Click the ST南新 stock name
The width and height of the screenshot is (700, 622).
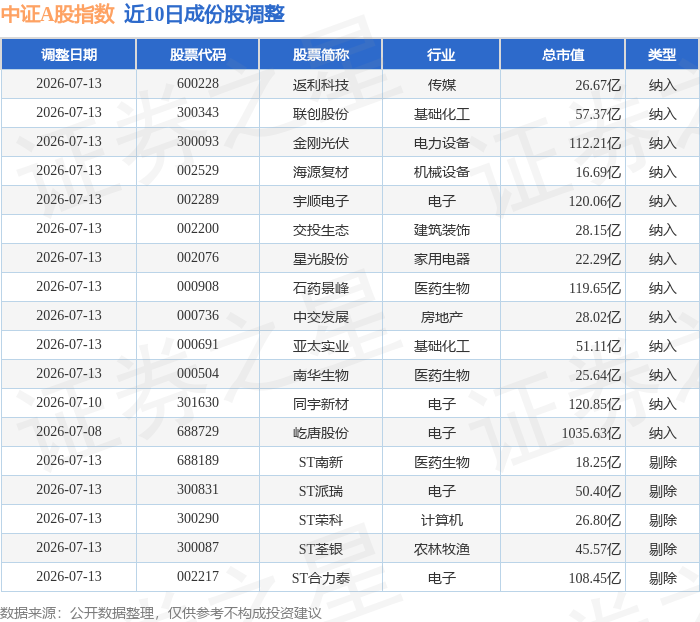[321, 462]
